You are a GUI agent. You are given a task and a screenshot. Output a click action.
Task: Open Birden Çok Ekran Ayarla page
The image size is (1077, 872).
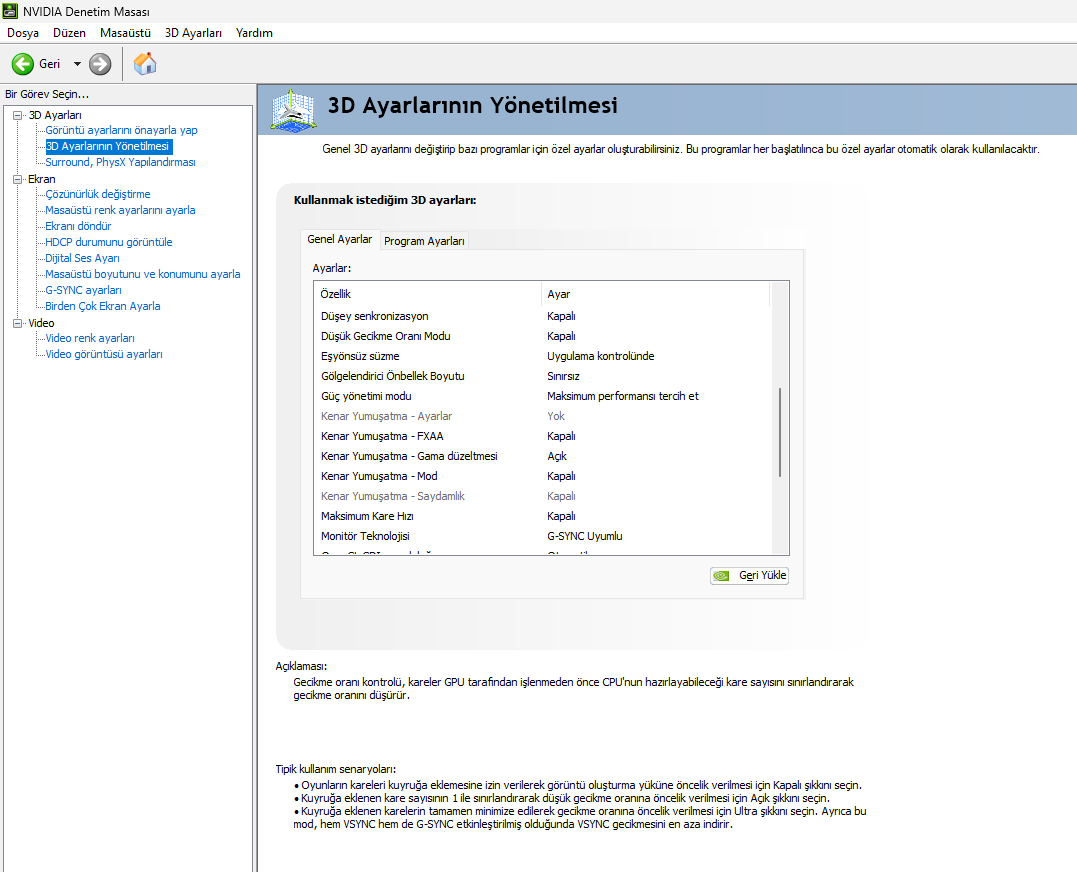pos(103,306)
